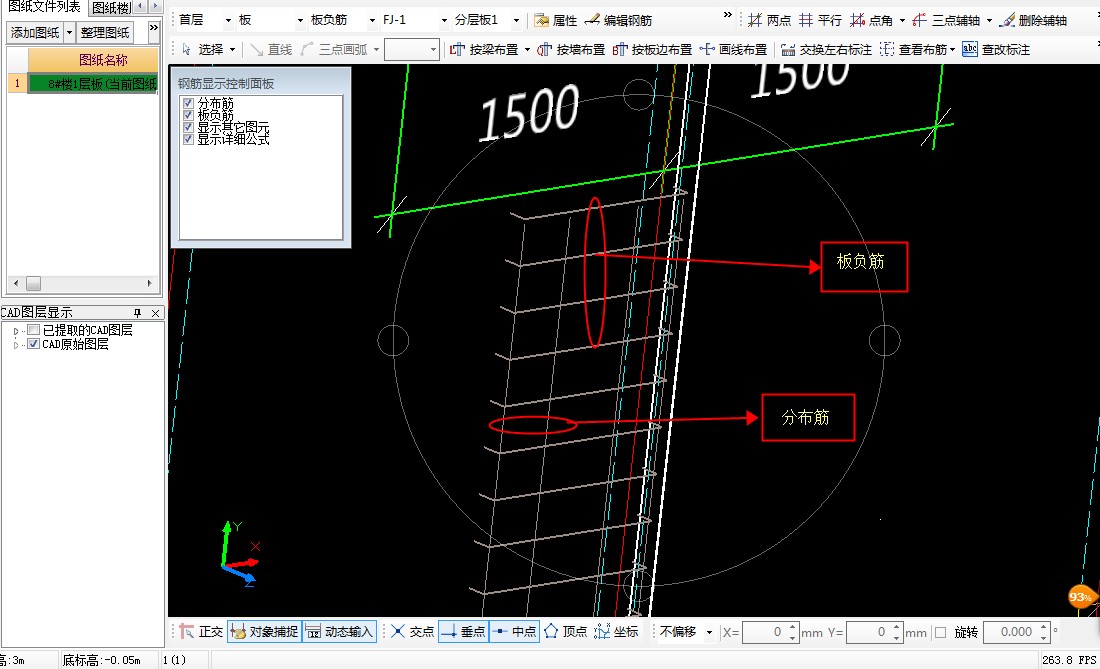
Task: Click the tab scroll right arrow
Action: click(155, 6)
